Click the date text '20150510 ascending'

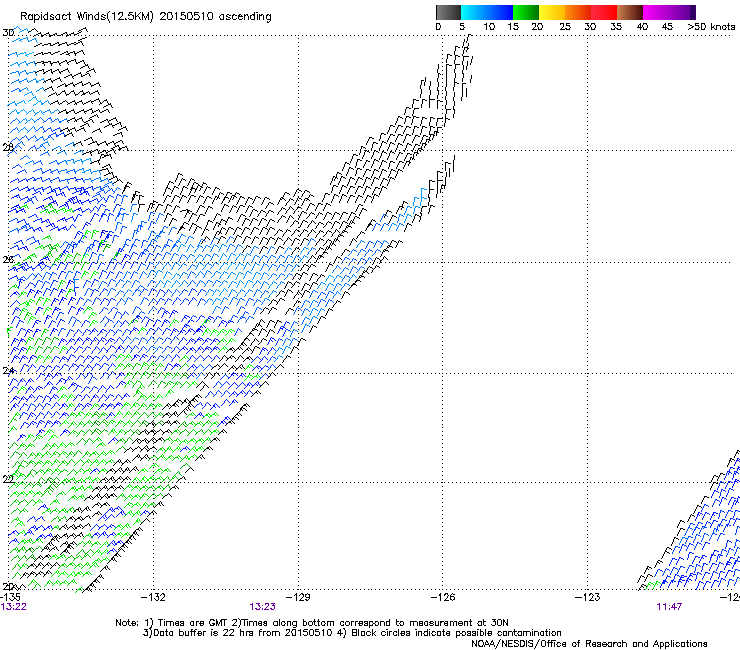[x=215, y=17]
